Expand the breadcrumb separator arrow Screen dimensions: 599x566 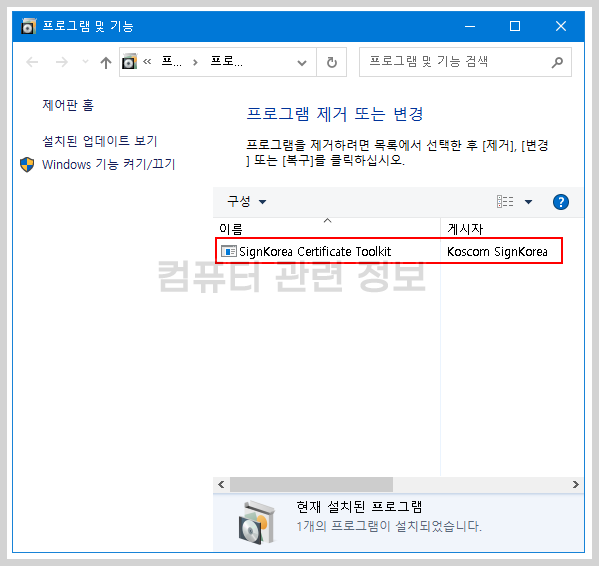pos(195,62)
